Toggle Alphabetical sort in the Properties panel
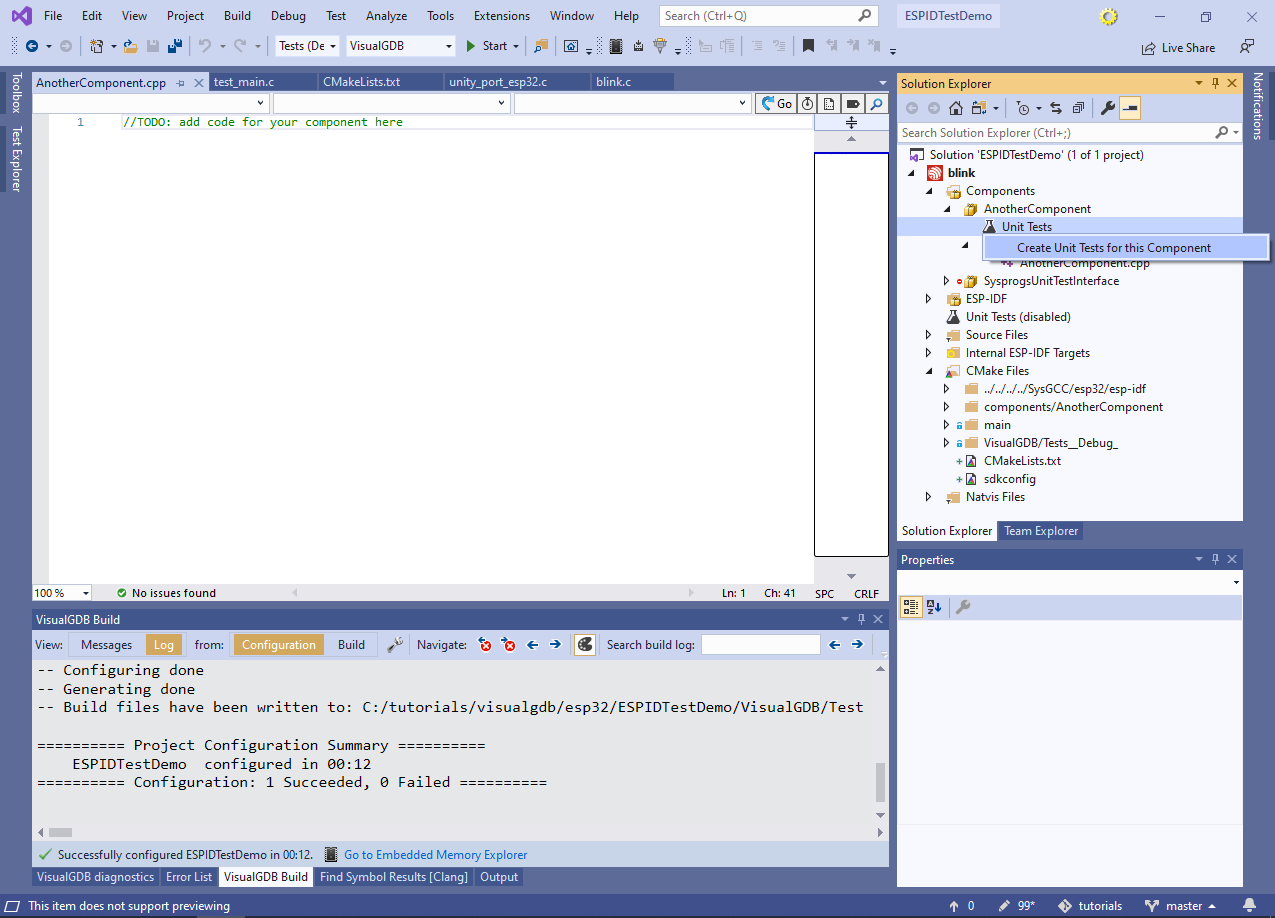1275x918 pixels. pyautogui.click(x=934, y=607)
